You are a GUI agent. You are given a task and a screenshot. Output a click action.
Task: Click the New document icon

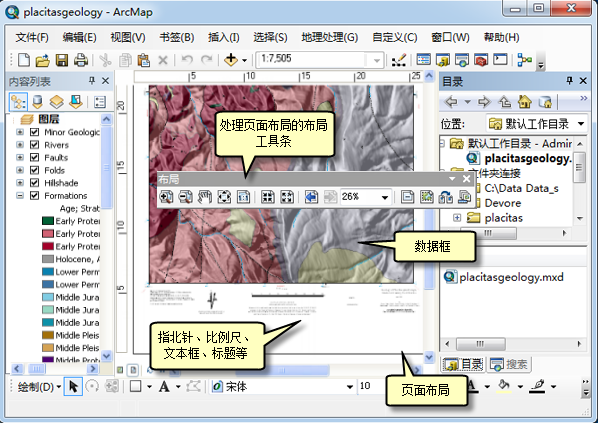pyautogui.click(x=24, y=60)
